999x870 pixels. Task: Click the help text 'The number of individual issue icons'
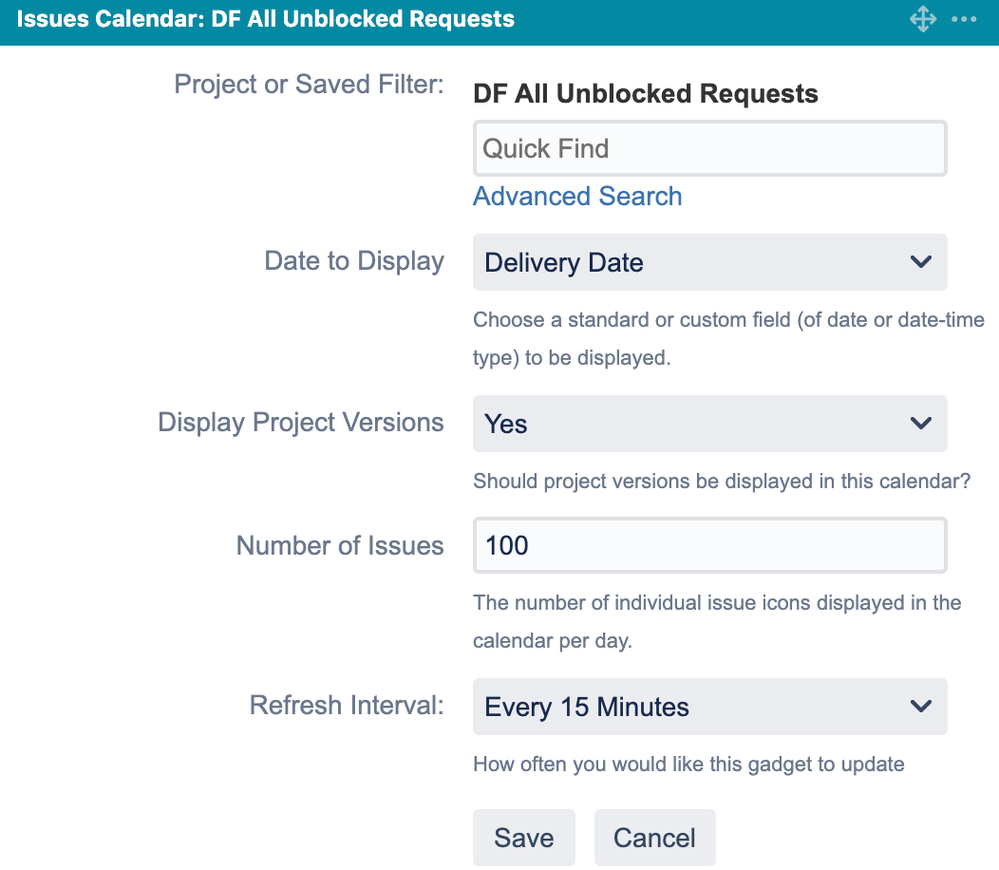(x=642, y=603)
